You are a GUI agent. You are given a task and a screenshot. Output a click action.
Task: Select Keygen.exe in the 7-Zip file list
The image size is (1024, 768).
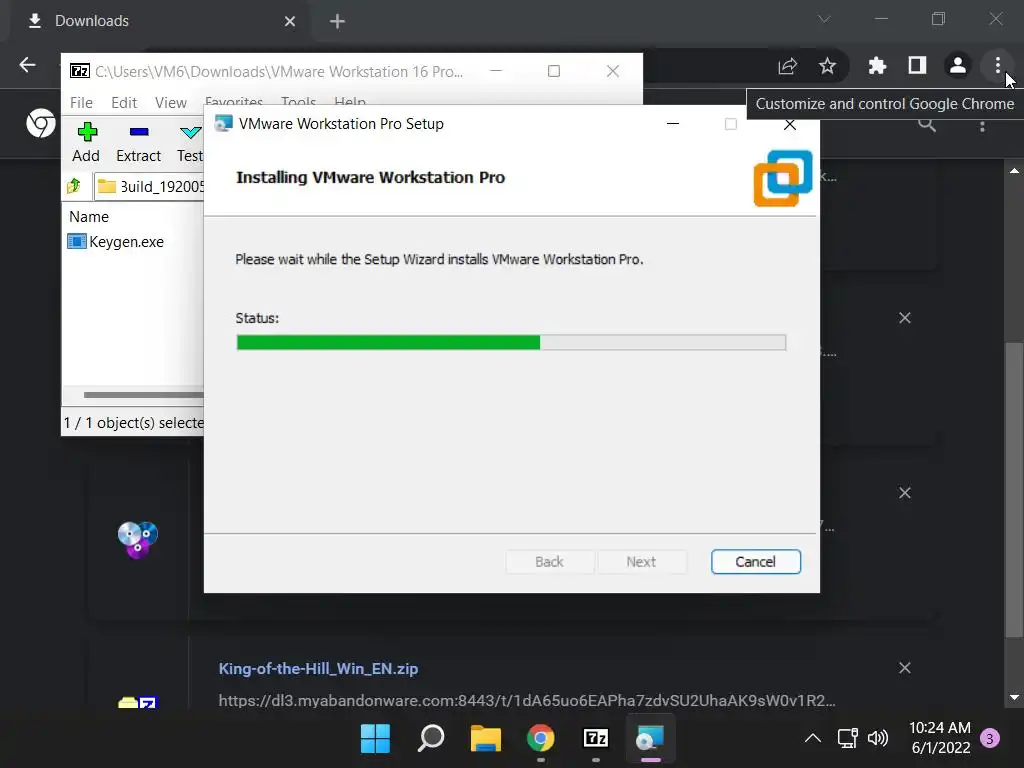(x=116, y=242)
